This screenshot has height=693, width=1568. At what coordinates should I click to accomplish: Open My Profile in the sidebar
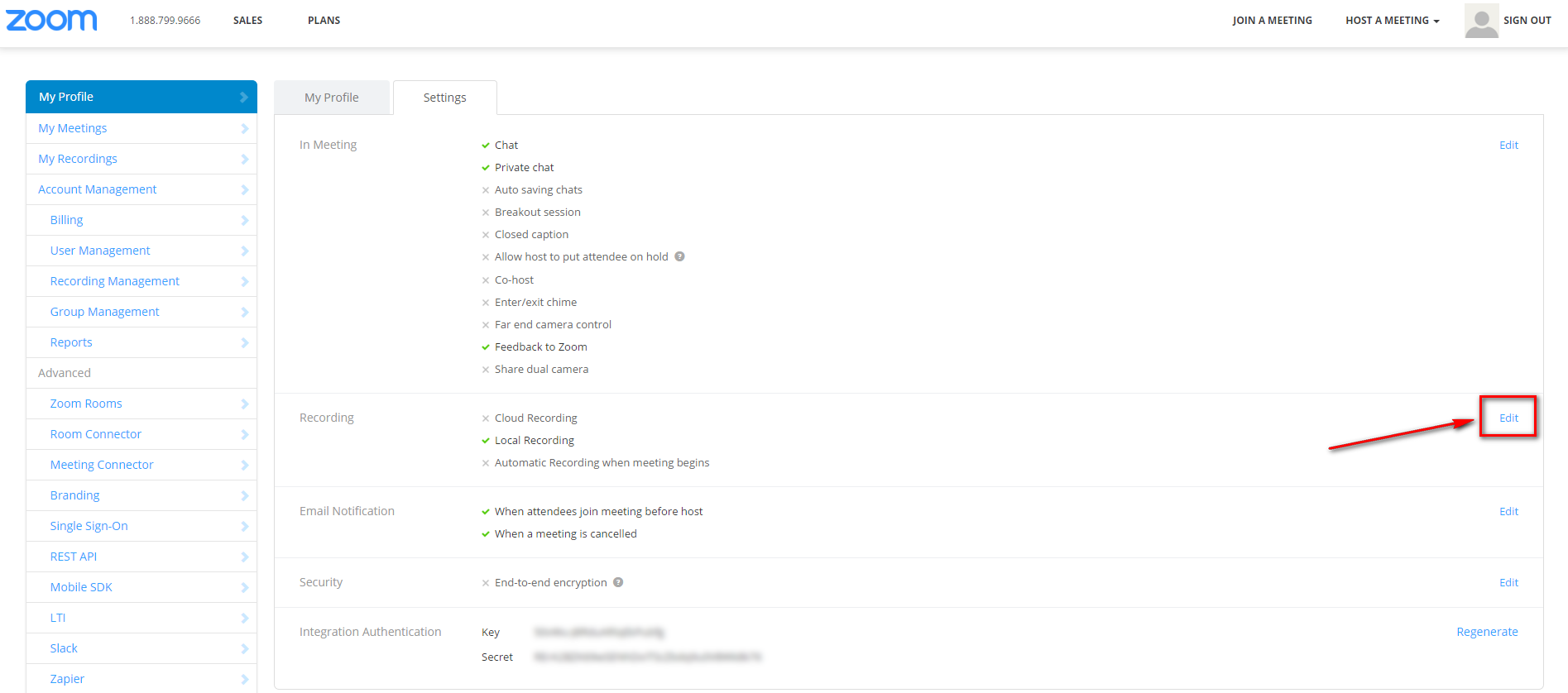[141, 97]
